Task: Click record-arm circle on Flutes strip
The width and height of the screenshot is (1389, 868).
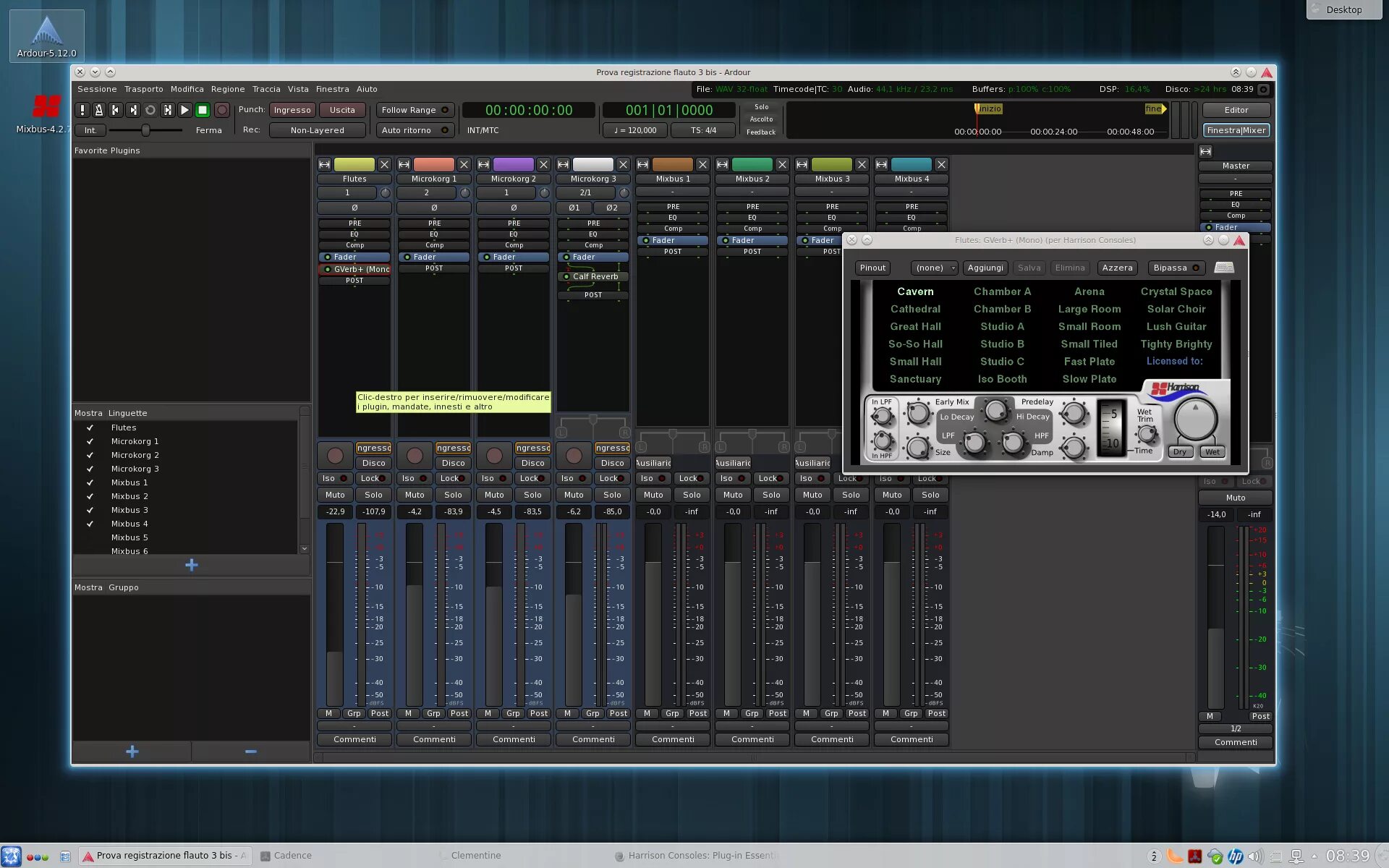Action: [335, 455]
